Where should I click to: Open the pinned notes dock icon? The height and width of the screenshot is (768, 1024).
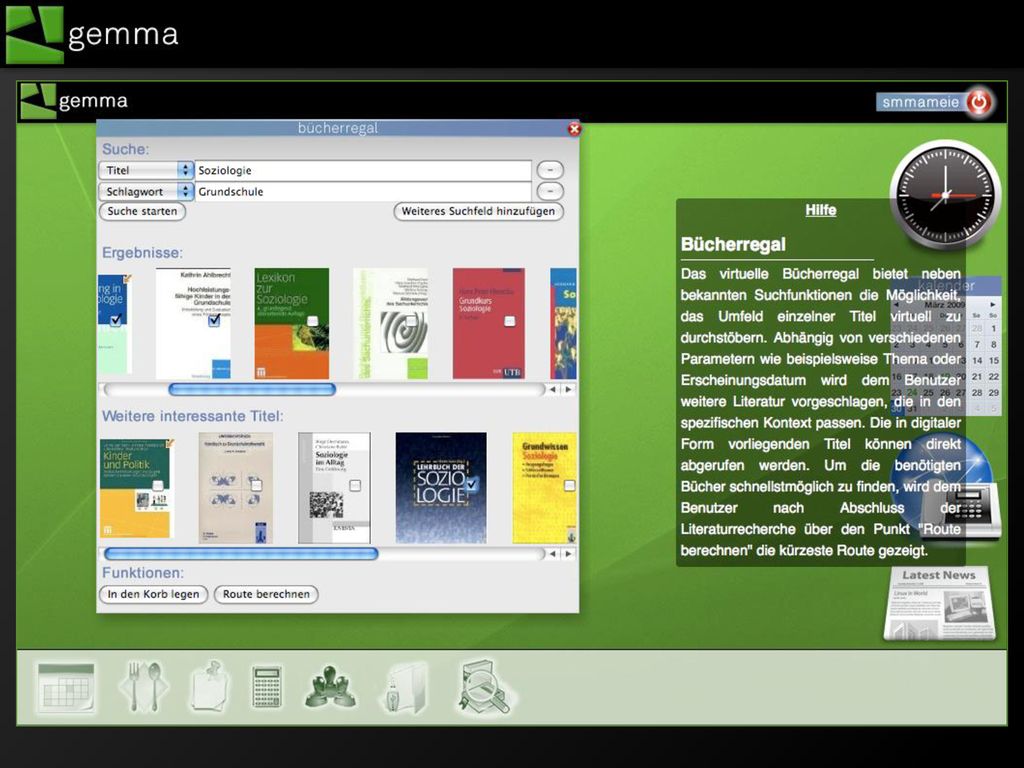point(210,686)
